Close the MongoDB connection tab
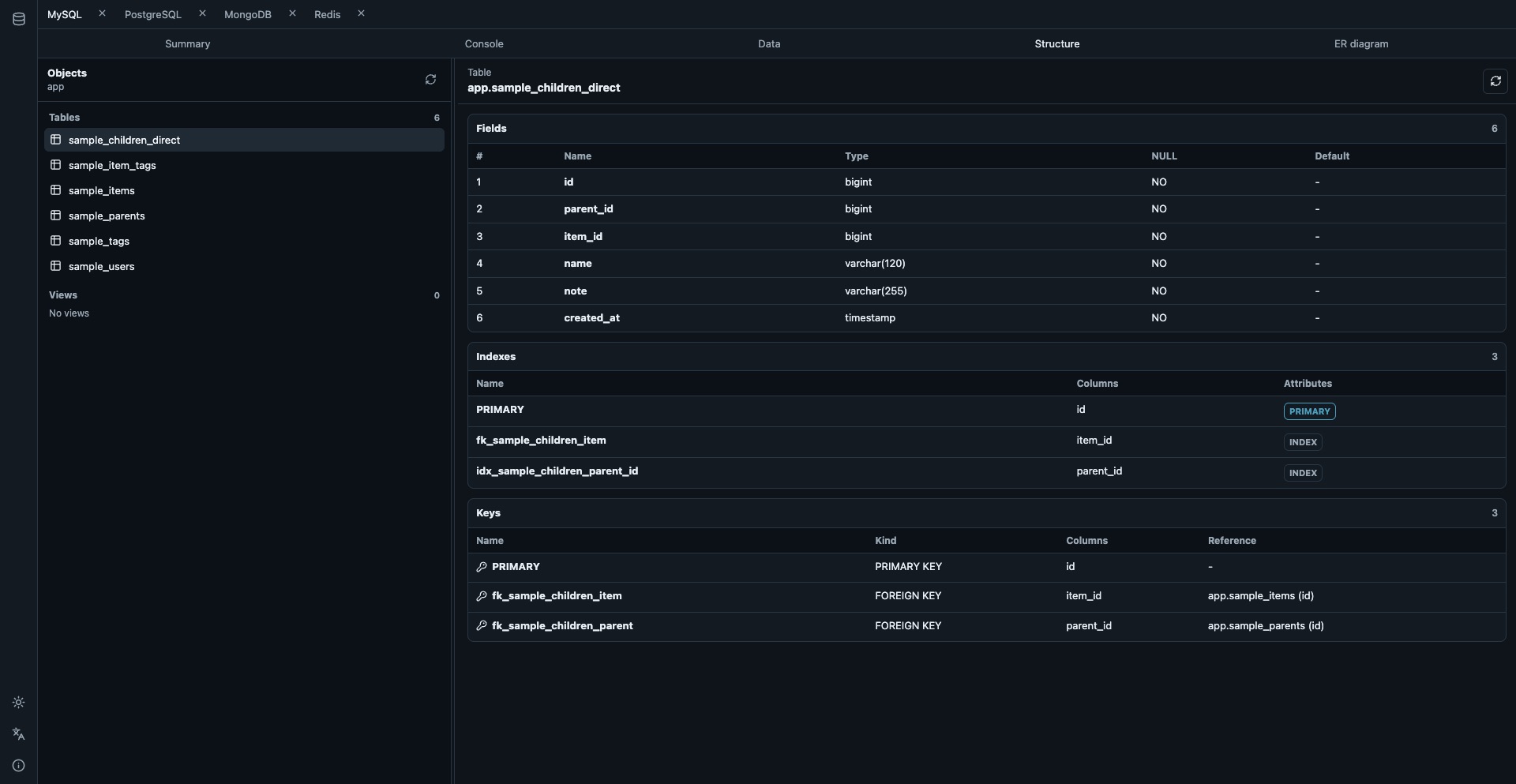Screen dimensions: 1516x784 [292, 13]
